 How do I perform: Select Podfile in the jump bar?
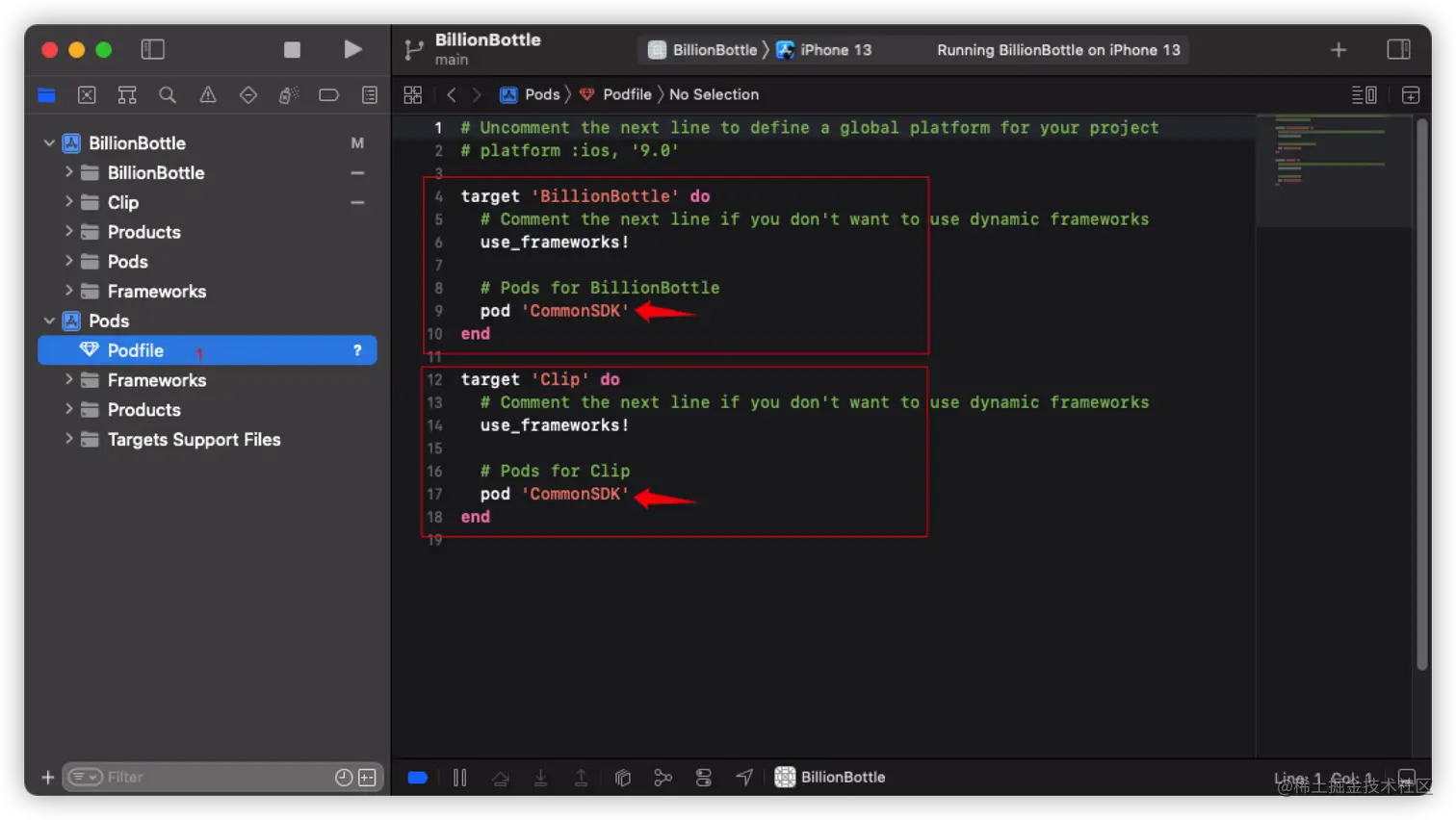point(615,94)
